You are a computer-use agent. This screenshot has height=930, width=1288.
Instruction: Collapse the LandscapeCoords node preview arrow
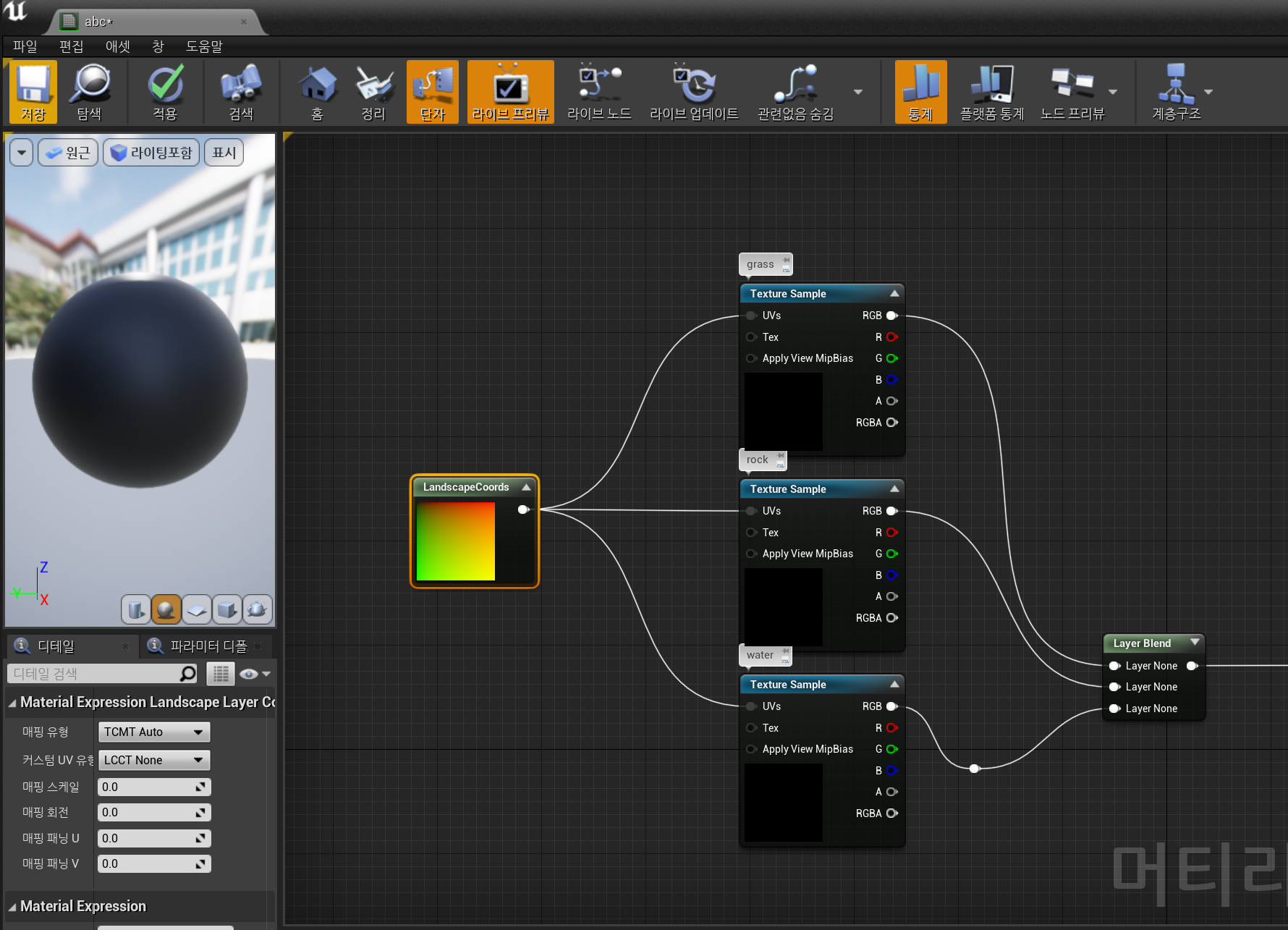(x=526, y=487)
